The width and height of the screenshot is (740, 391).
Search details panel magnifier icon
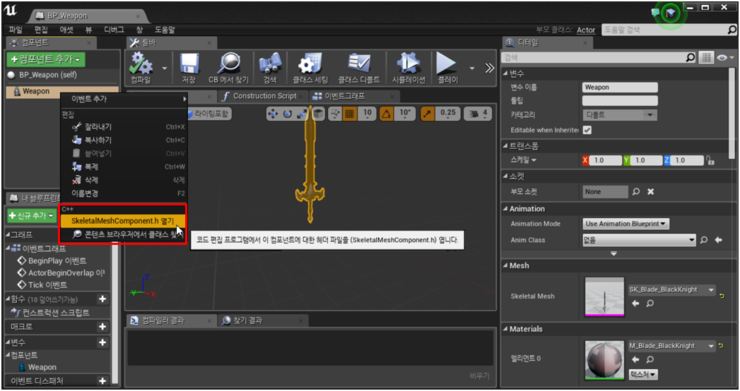pos(690,58)
